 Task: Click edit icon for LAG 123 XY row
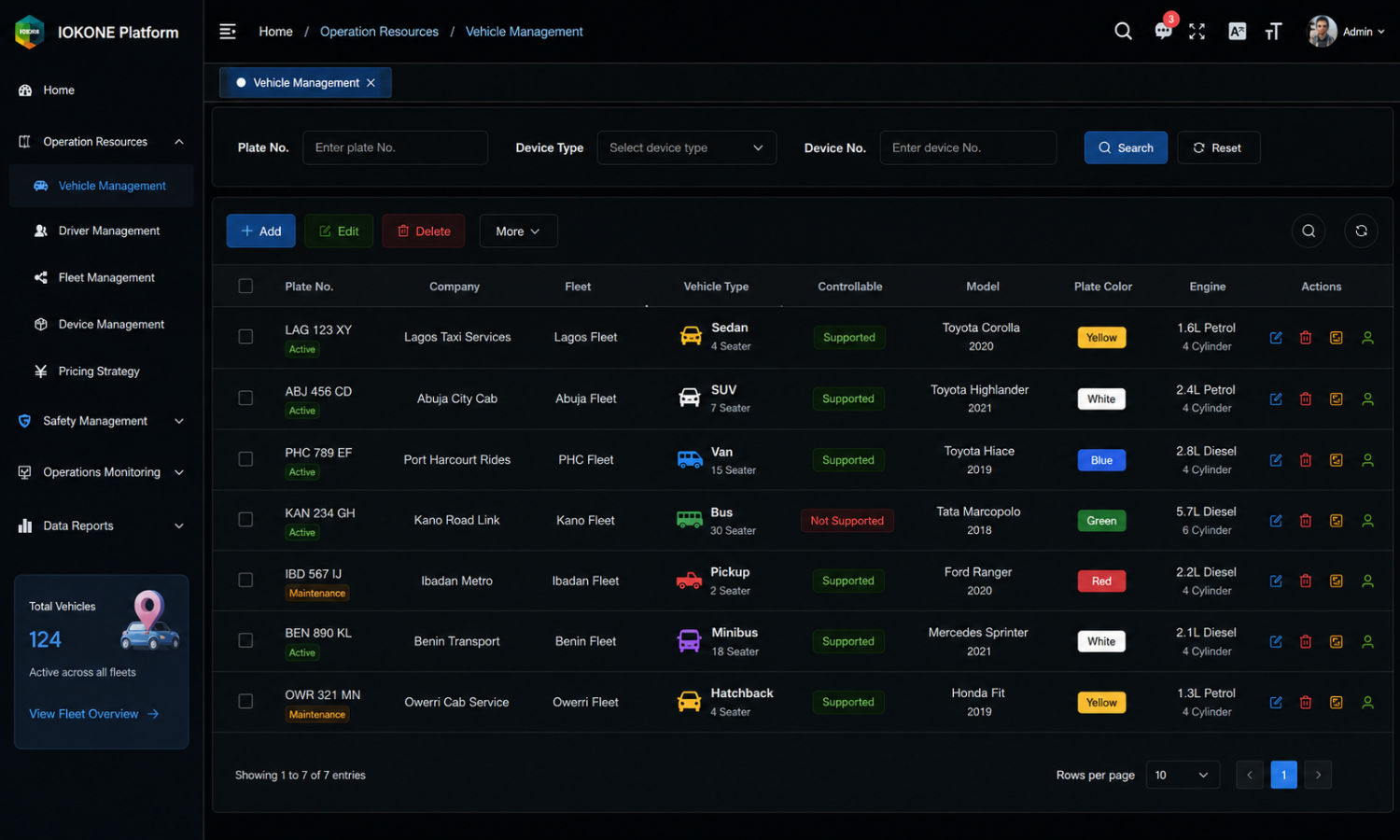click(x=1276, y=338)
